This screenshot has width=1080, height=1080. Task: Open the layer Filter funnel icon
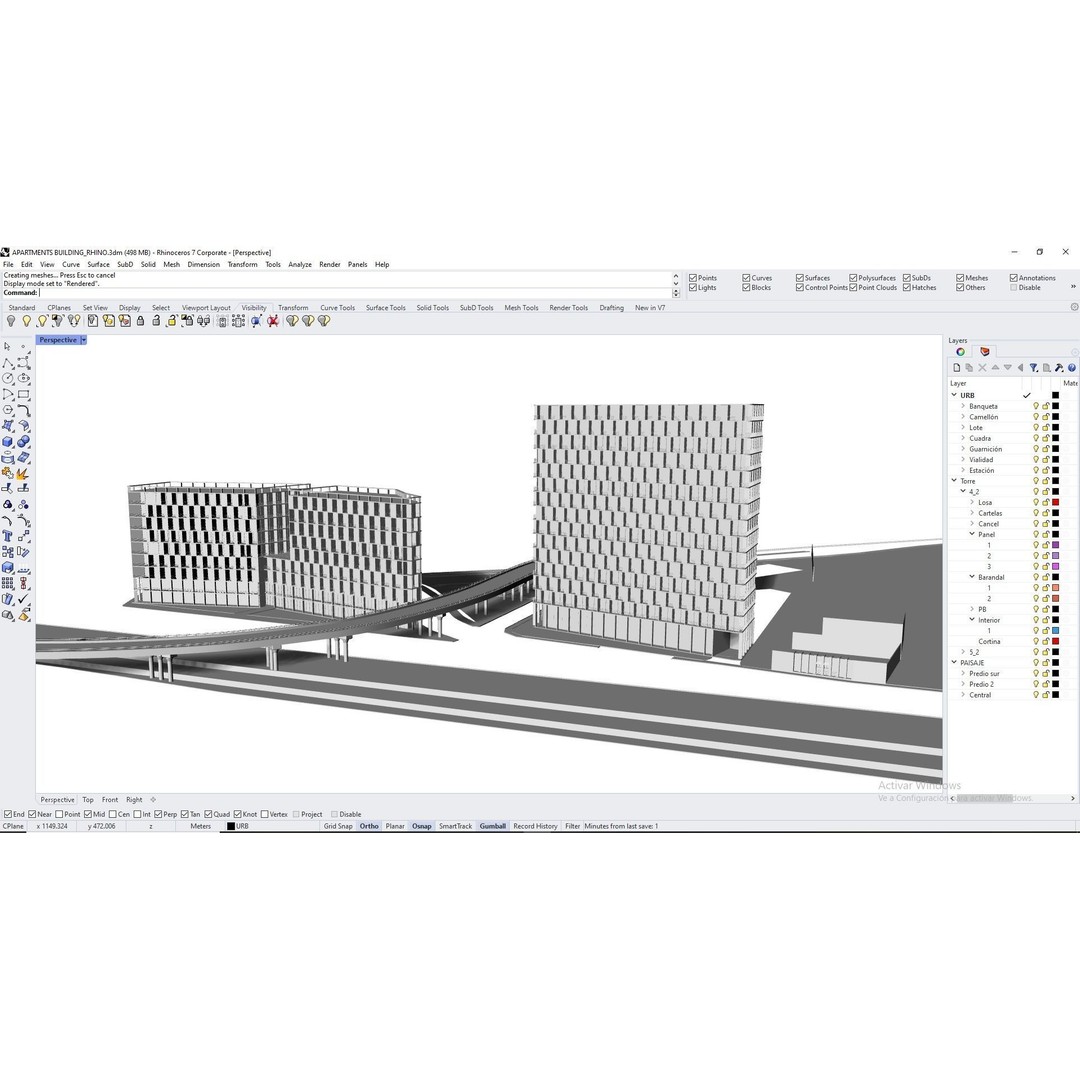point(1033,368)
